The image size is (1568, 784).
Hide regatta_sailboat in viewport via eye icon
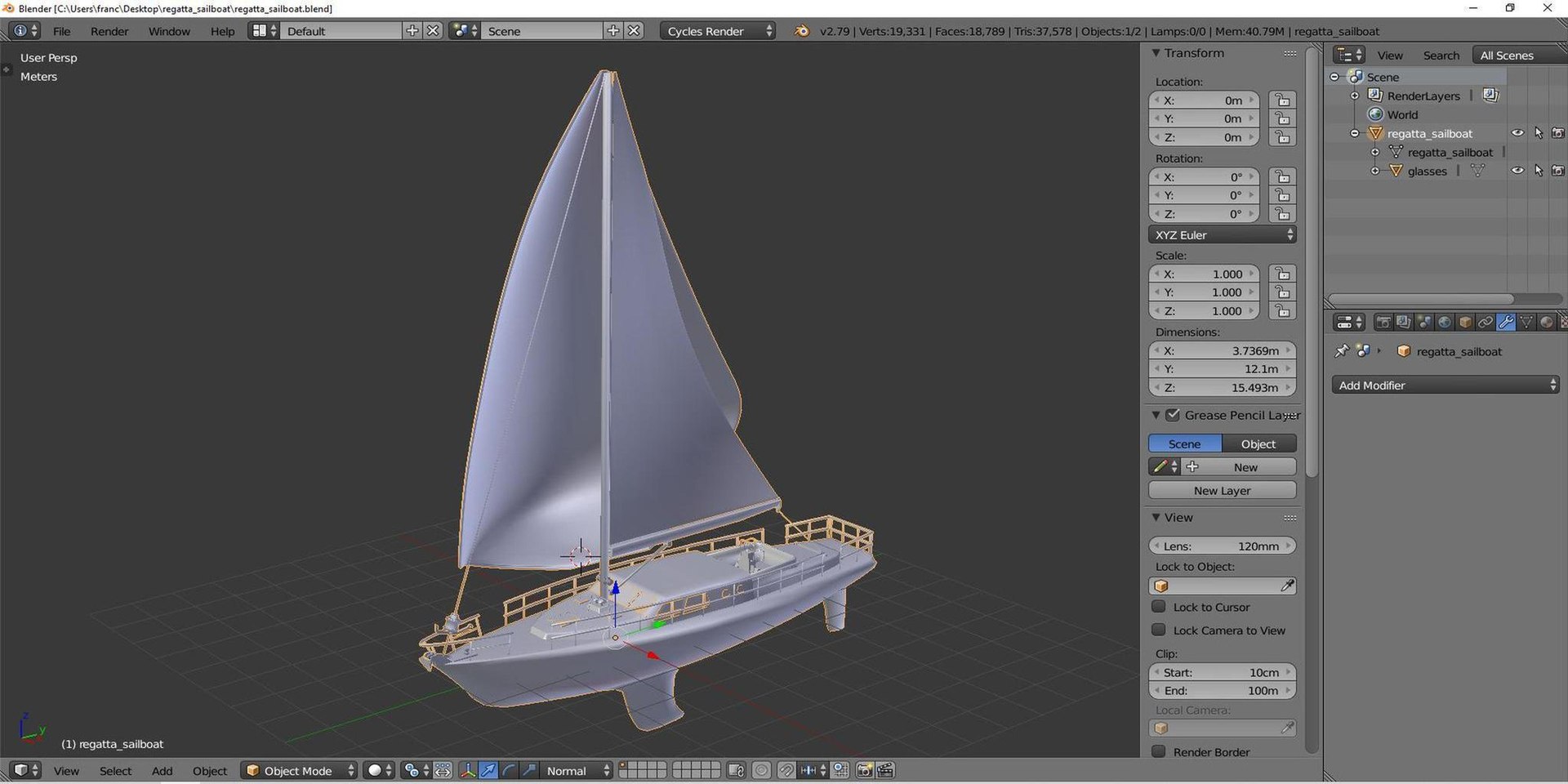click(x=1517, y=133)
